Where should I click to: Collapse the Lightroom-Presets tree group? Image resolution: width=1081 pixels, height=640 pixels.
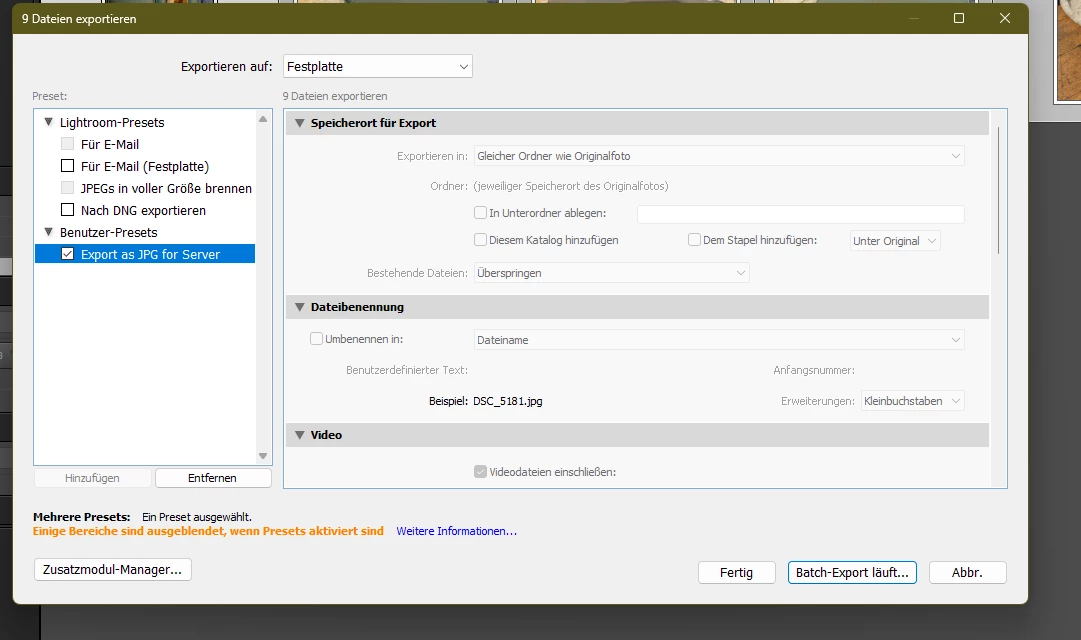[x=48, y=122]
